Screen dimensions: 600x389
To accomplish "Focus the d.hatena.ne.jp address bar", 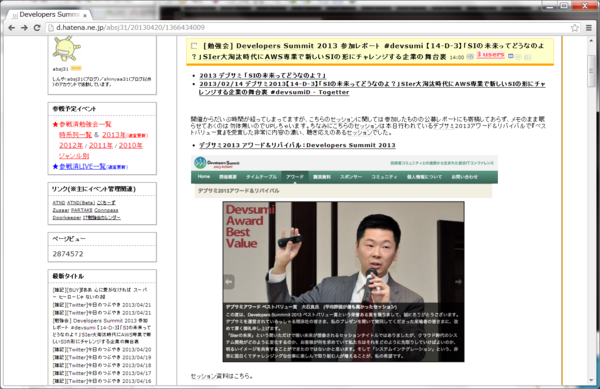I will click(x=306, y=28).
